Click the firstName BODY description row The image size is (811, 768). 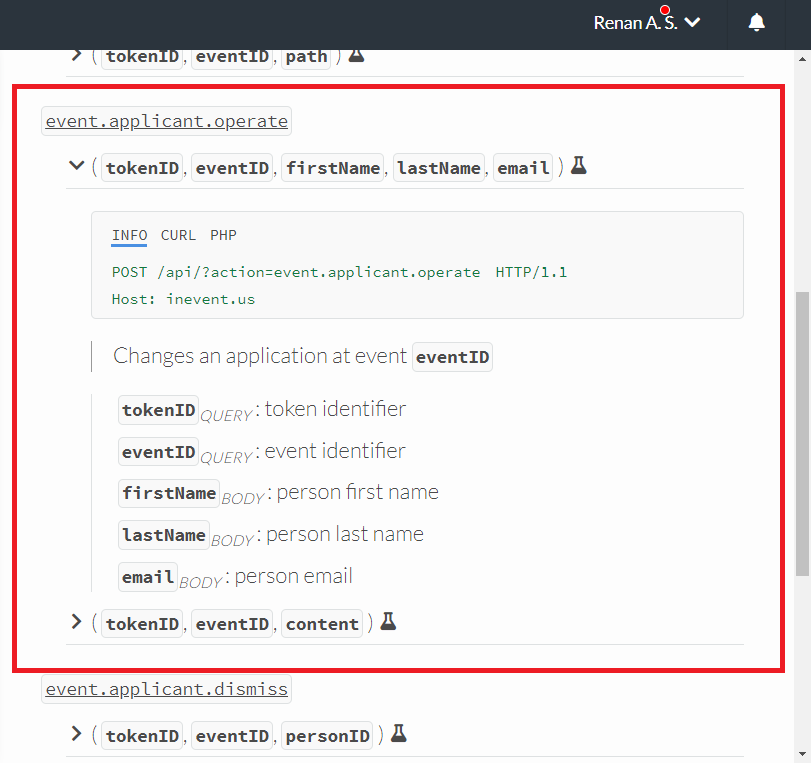279,493
